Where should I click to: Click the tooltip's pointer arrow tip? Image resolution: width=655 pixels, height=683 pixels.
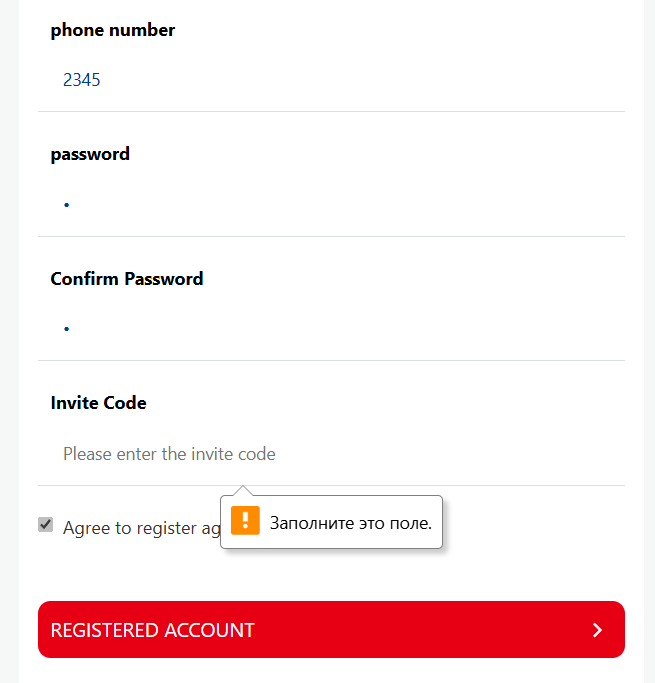(x=241, y=488)
